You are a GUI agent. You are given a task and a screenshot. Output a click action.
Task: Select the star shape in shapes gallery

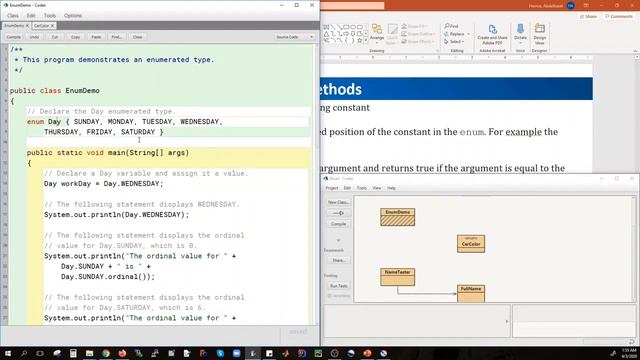pos(359,40)
